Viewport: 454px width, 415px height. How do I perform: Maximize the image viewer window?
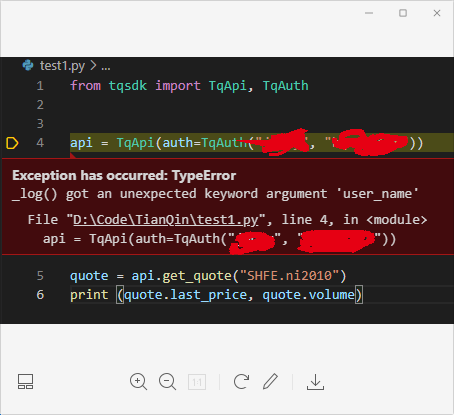coord(403,13)
